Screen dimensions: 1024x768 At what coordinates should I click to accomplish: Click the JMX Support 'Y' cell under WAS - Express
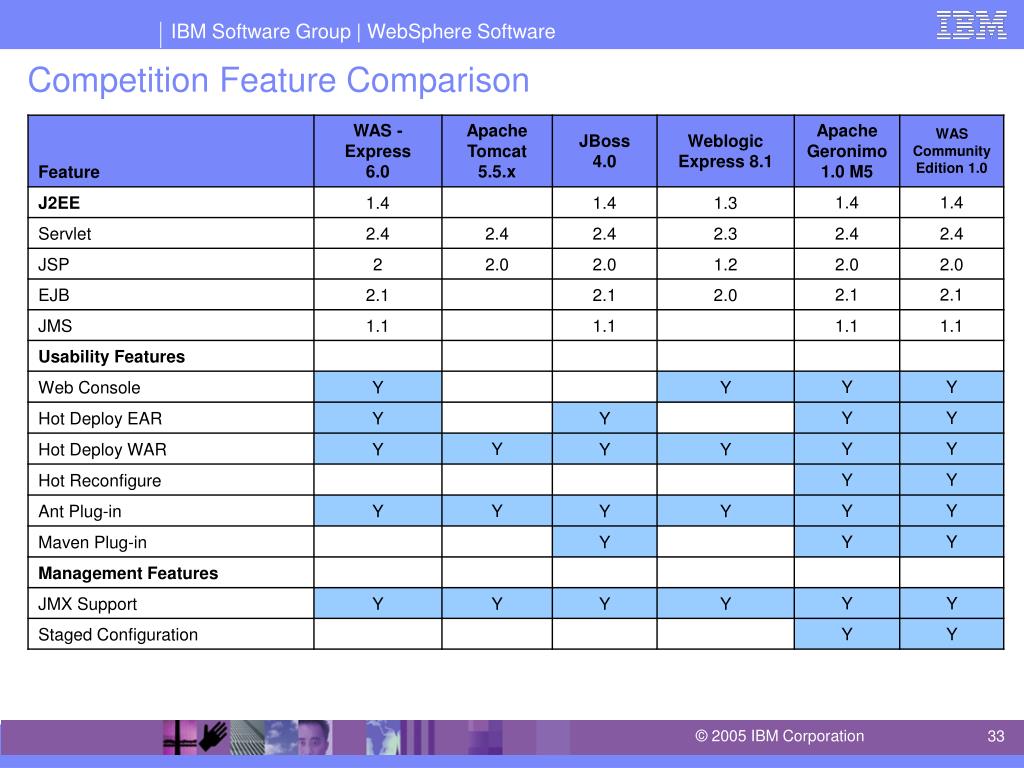377,603
